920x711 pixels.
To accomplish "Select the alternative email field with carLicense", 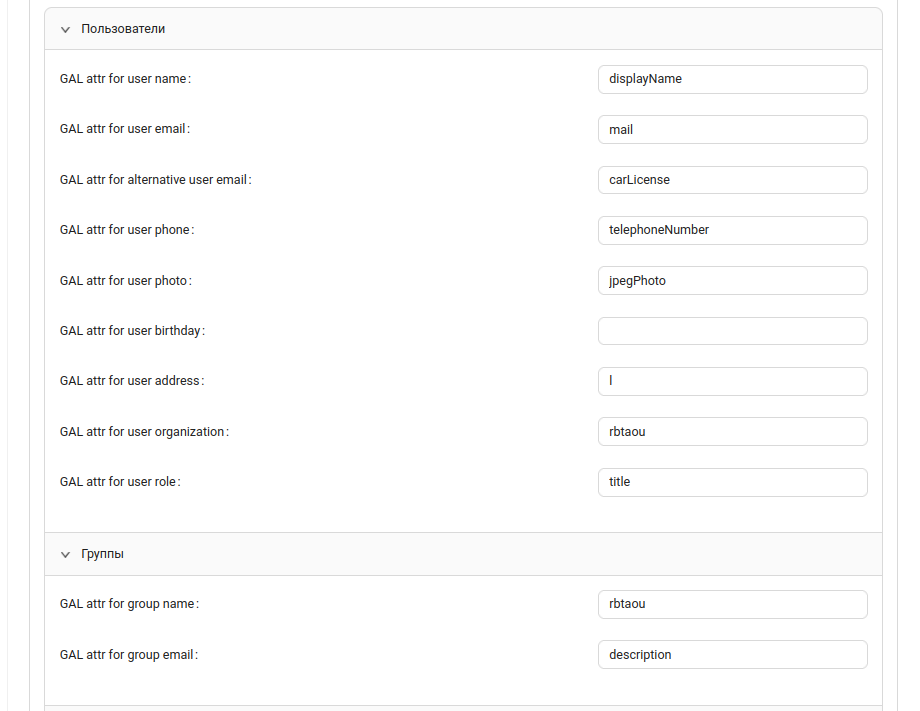I will [732, 180].
